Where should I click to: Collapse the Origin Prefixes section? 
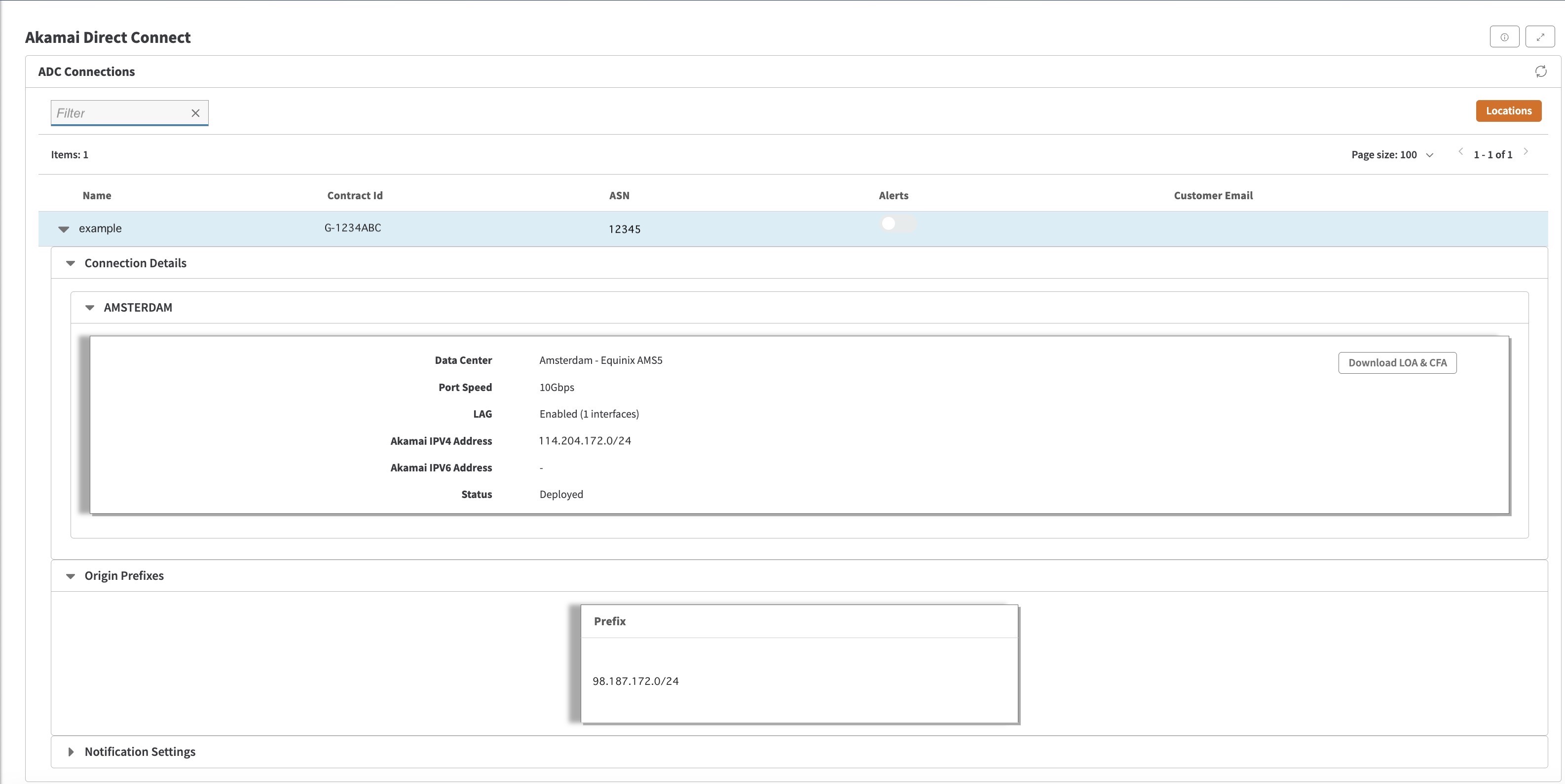click(x=71, y=576)
